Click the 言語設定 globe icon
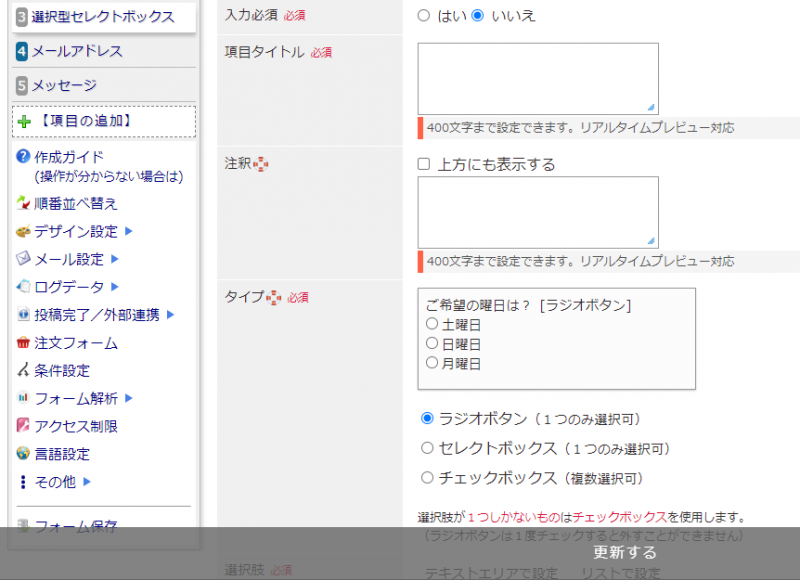The height and width of the screenshot is (580, 800). (24, 454)
